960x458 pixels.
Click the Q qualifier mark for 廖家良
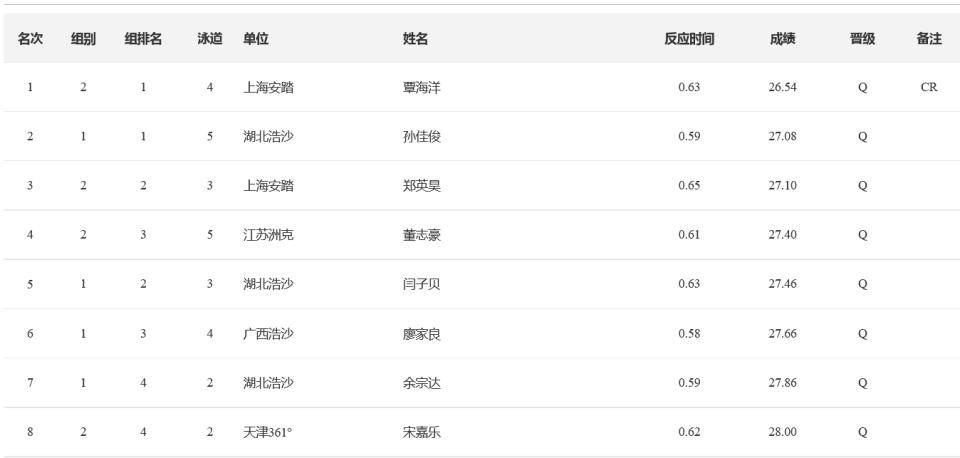[x=862, y=334]
